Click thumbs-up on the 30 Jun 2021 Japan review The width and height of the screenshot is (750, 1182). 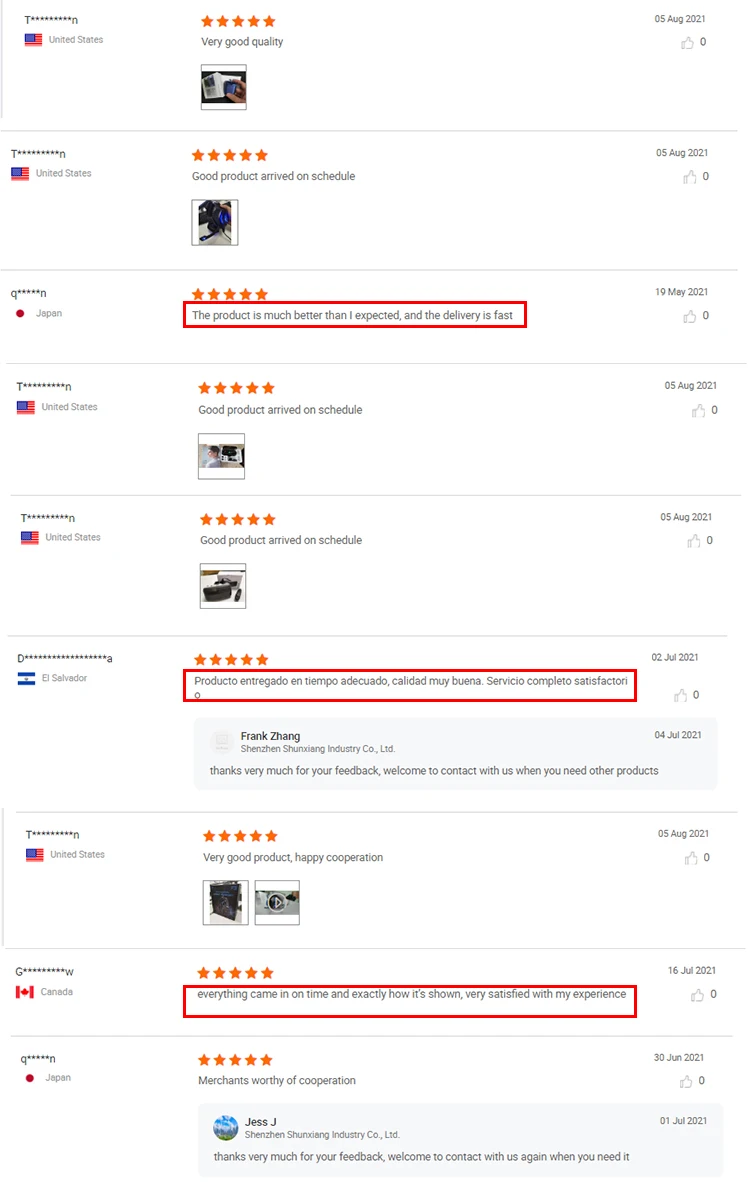coord(686,1082)
